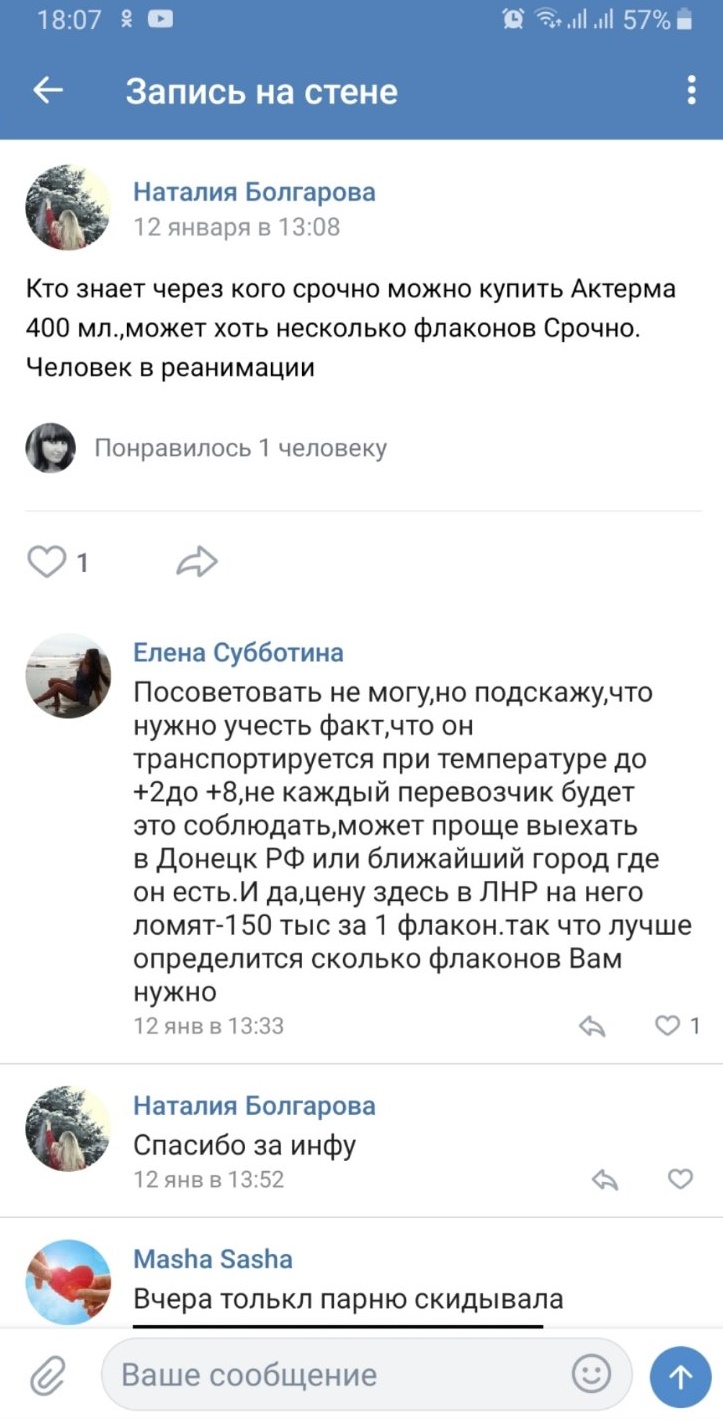Screen dimensions: 723x1419
Task: Tap Елена Субботина's avatar thumbnail
Action: (x=68, y=675)
